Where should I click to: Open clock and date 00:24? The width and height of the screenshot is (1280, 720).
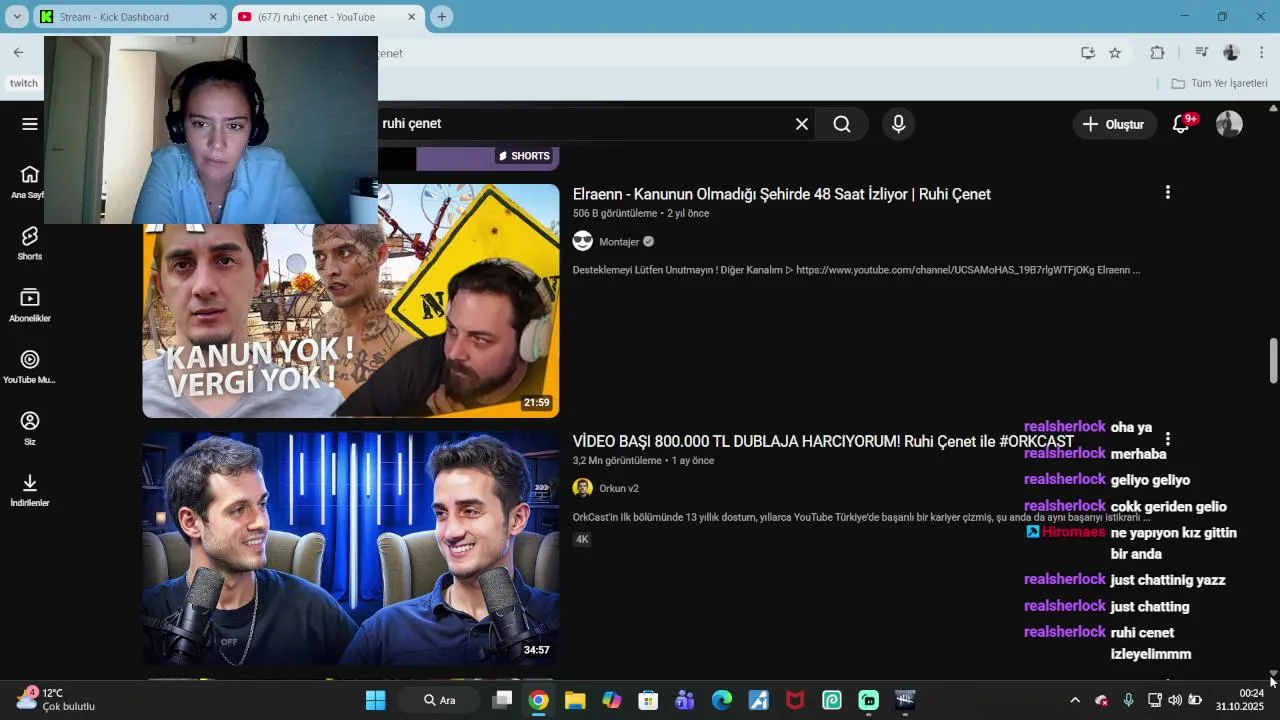[x=1240, y=699]
